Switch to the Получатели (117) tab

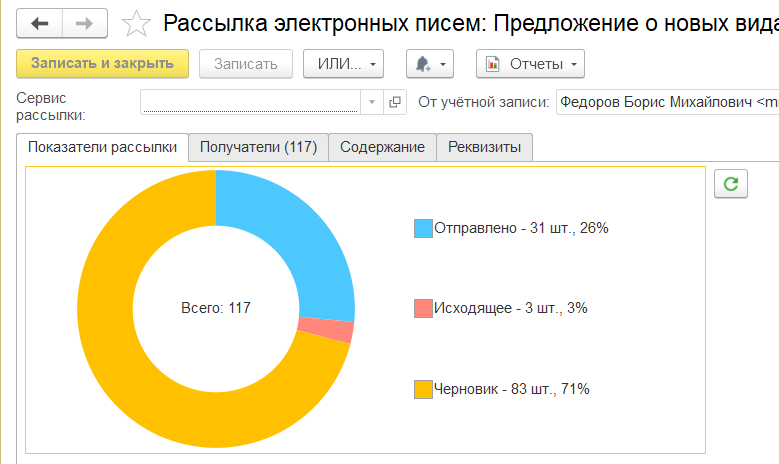point(258,147)
